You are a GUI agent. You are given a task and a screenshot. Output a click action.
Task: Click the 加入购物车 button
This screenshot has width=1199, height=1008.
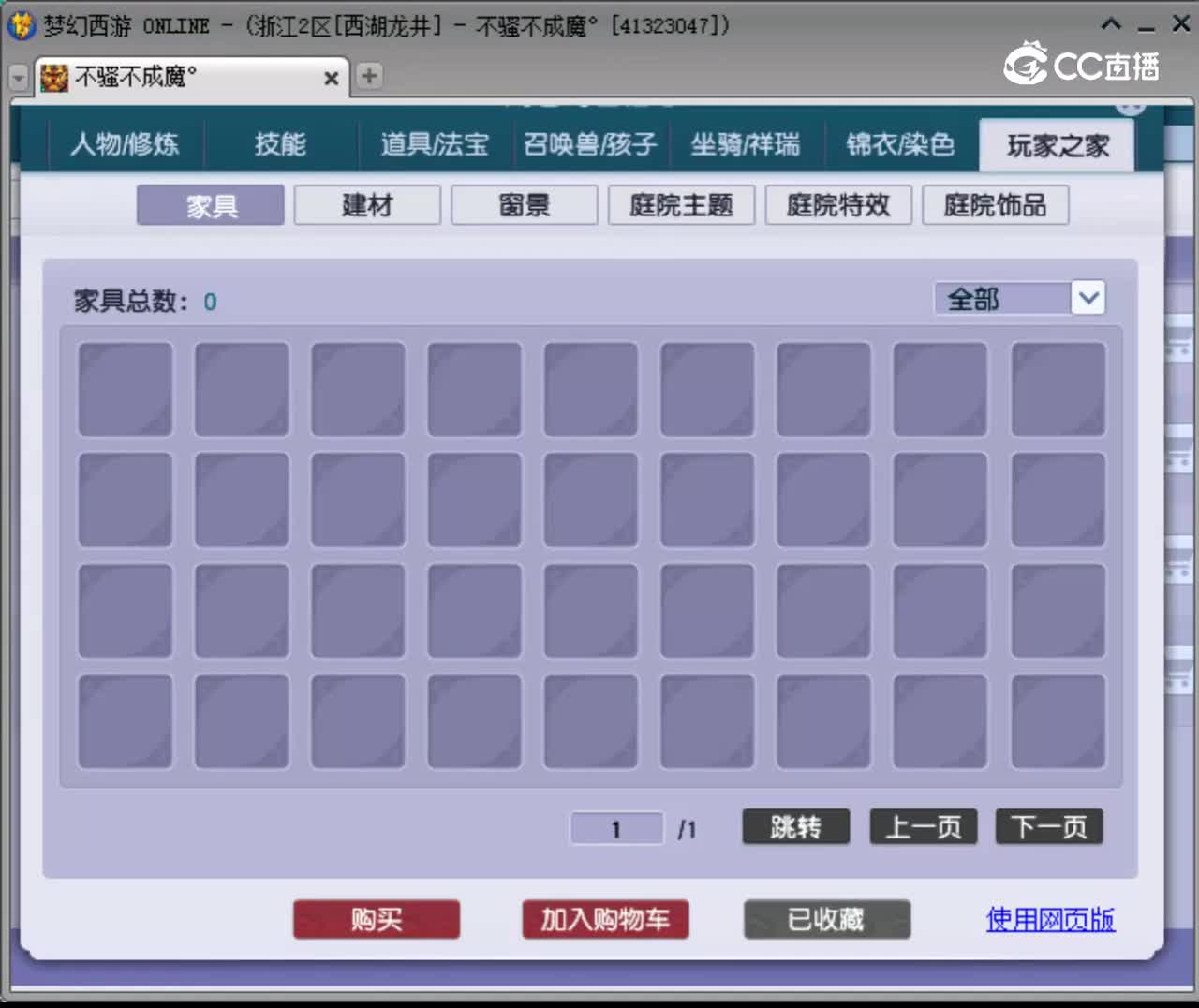[605, 919]
